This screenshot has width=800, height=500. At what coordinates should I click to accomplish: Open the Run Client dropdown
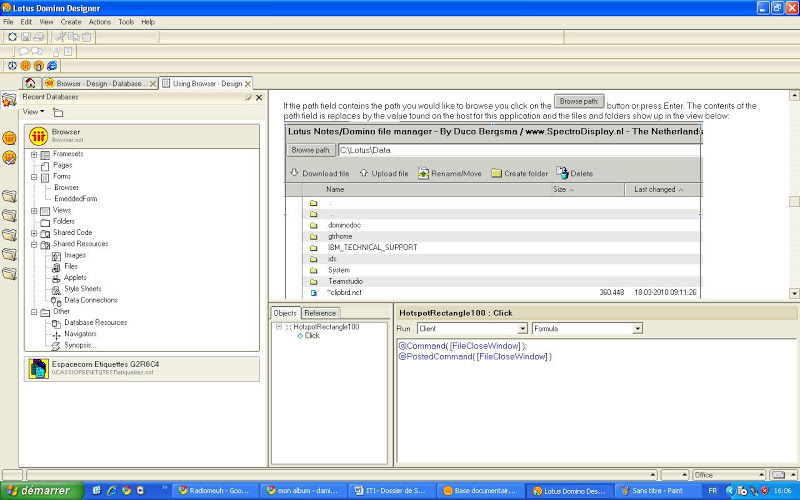point(522,328)
